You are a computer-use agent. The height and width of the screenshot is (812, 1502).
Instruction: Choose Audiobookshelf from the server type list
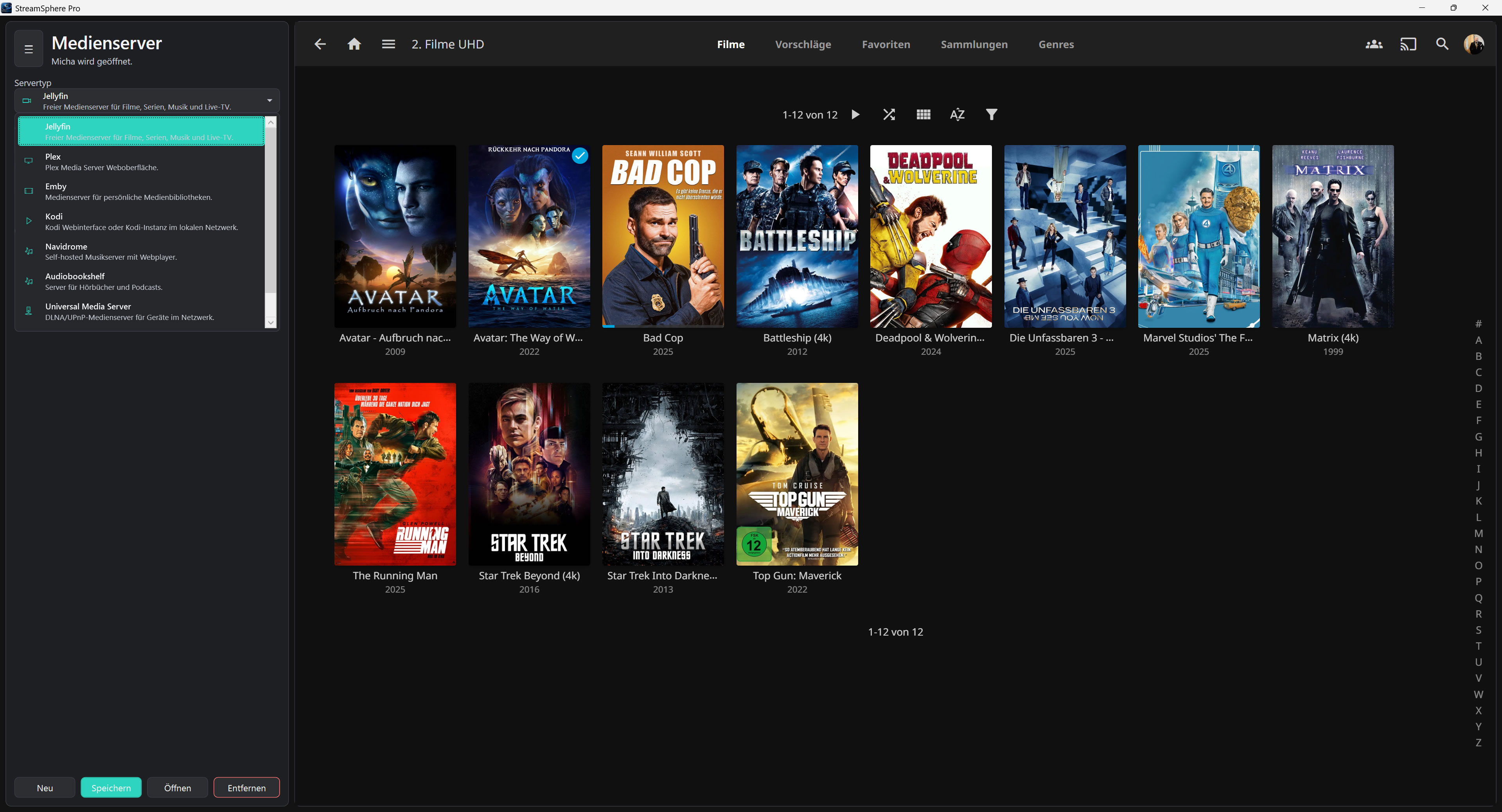(141, 282)
